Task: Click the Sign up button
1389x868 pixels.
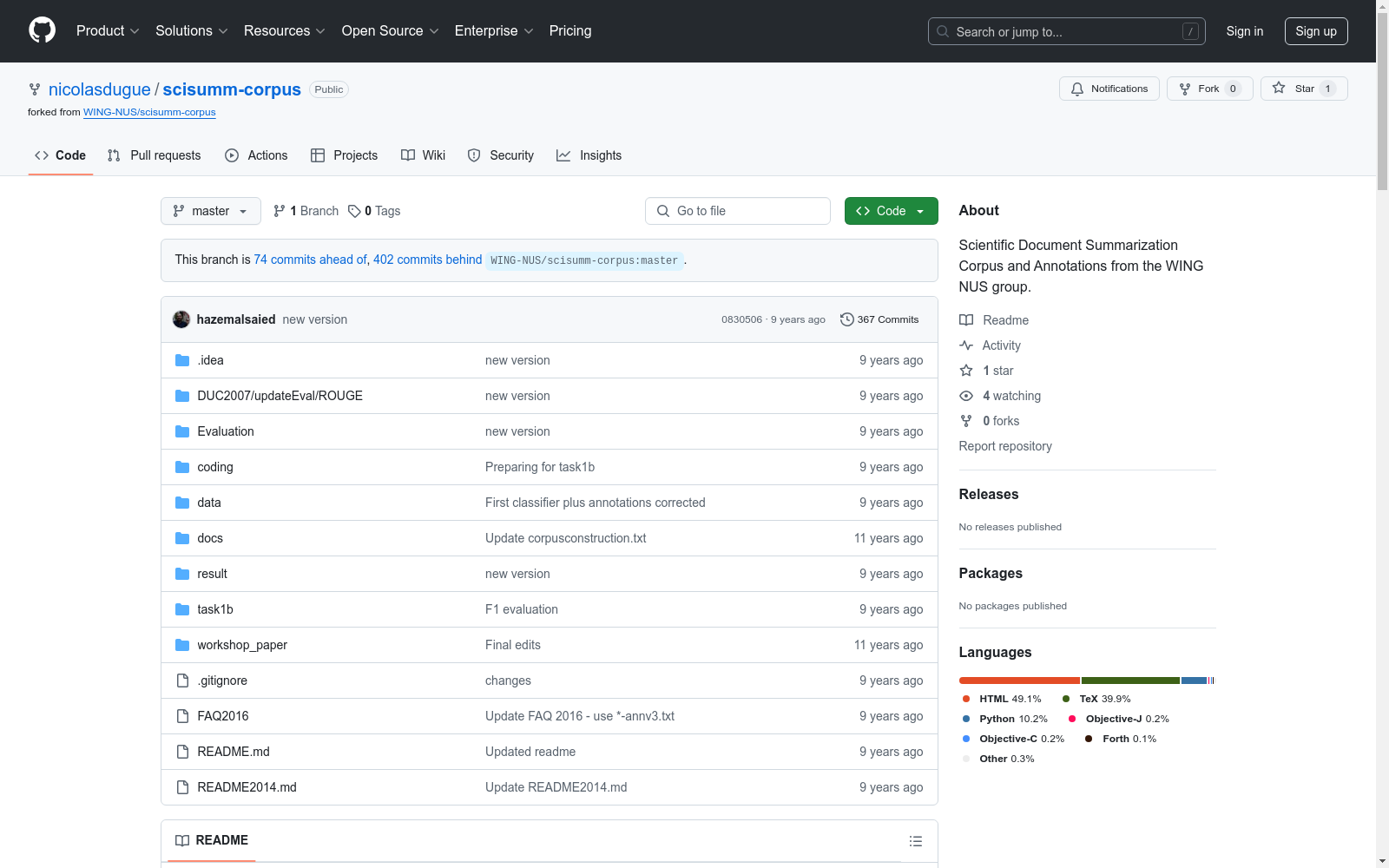Action: [1316, 31]
